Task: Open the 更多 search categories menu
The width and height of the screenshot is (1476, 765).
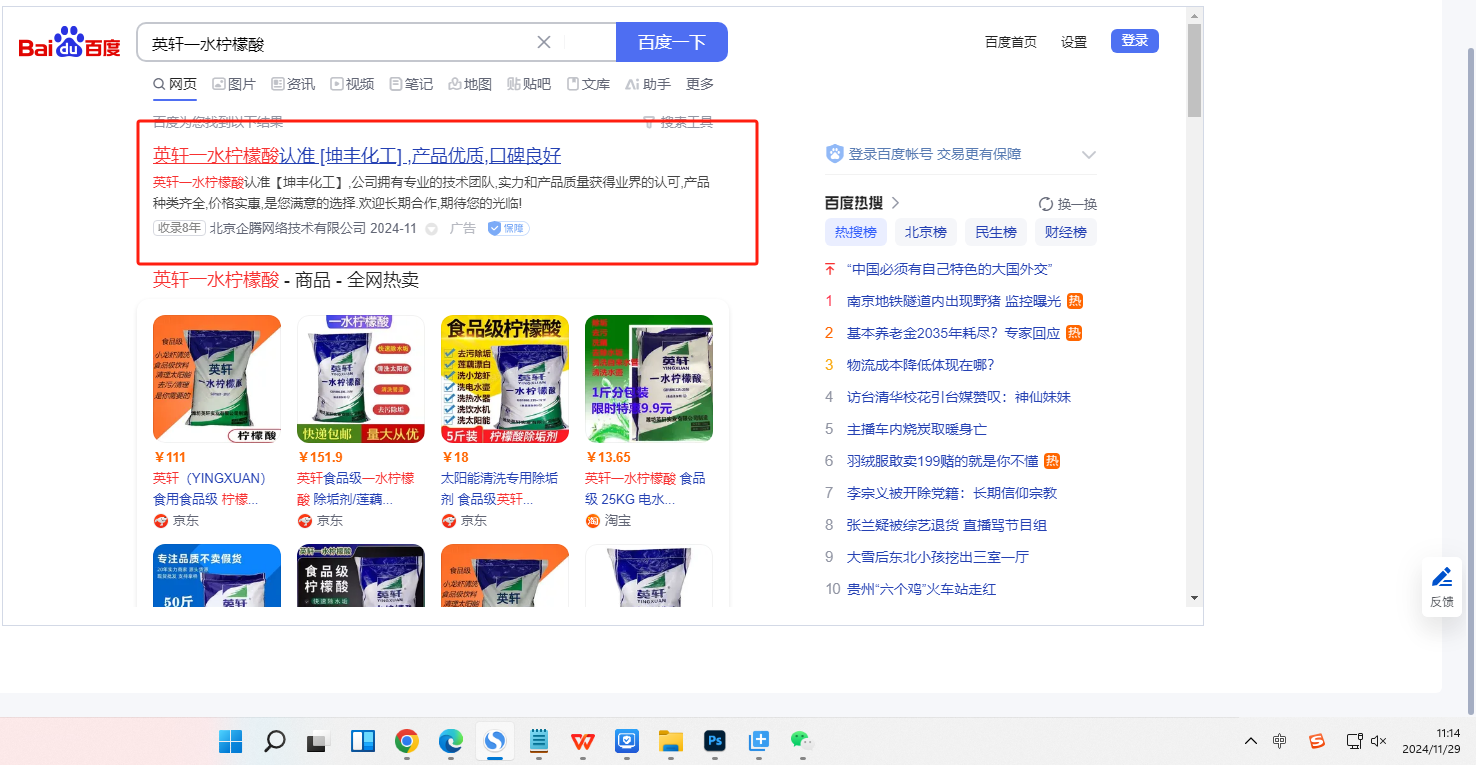Action: [x=700, y=84]
